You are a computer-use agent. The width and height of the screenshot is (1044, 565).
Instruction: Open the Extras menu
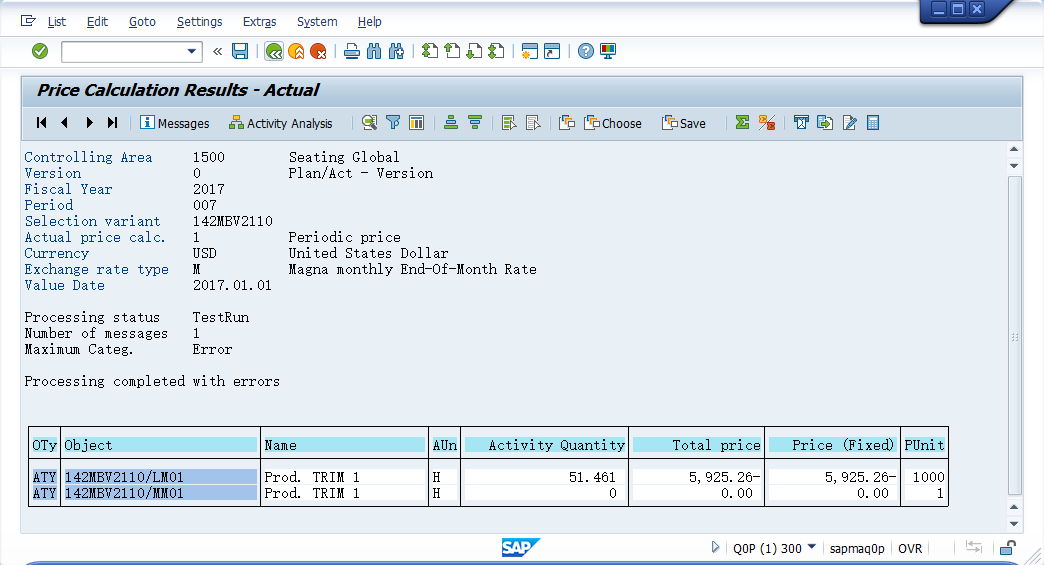click(260, 21)
